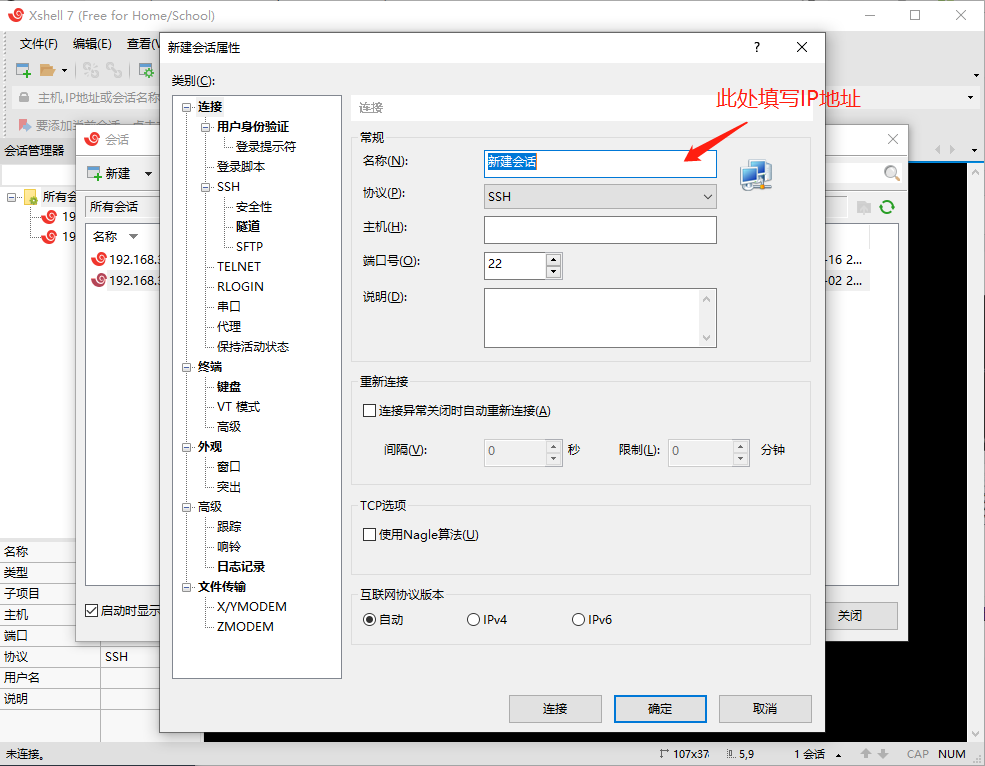Viewport: 985px width, 766px height.
Task: Click the scroll up arrow in status bar
Action: coord(866,753)
